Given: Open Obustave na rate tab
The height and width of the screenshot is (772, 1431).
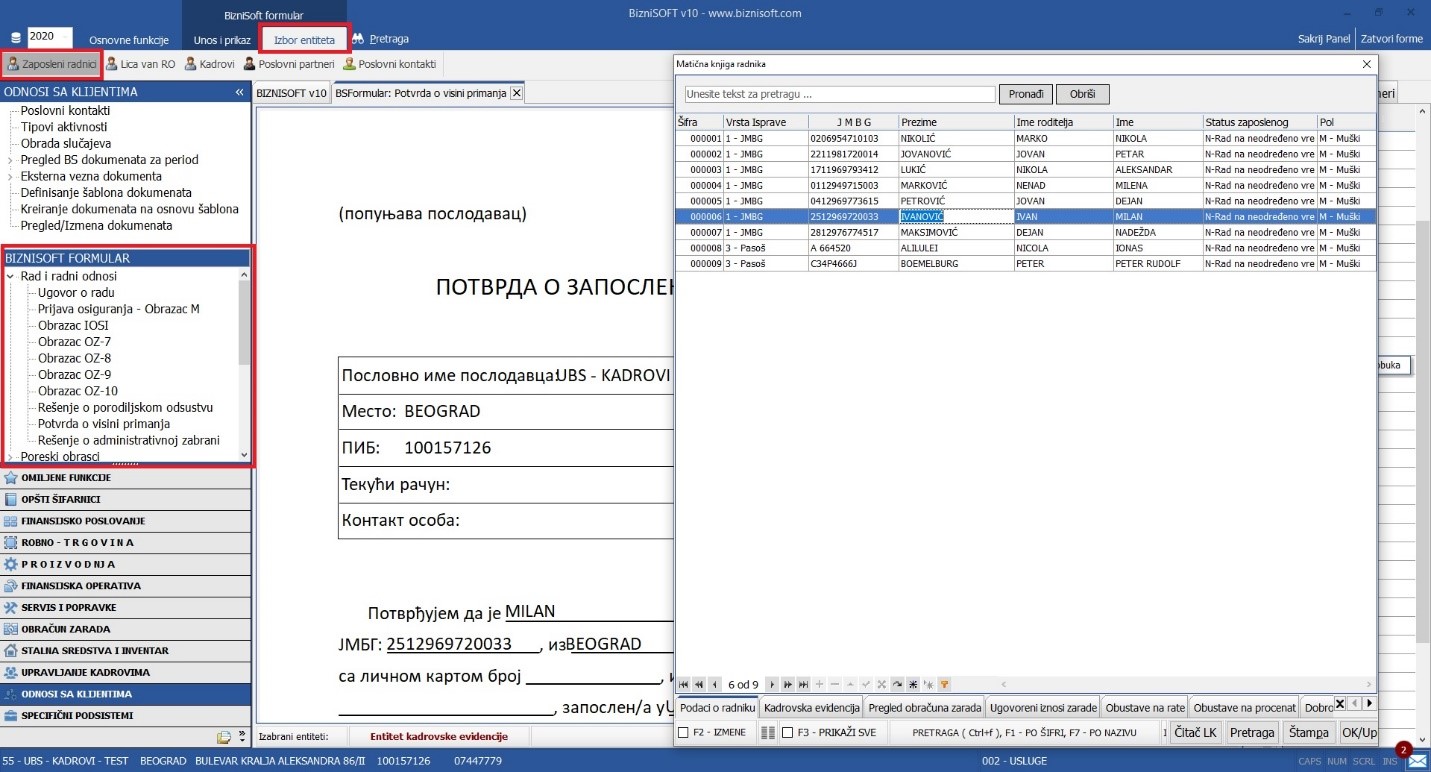Looking at the screenshot, I should click(1145, 708).
